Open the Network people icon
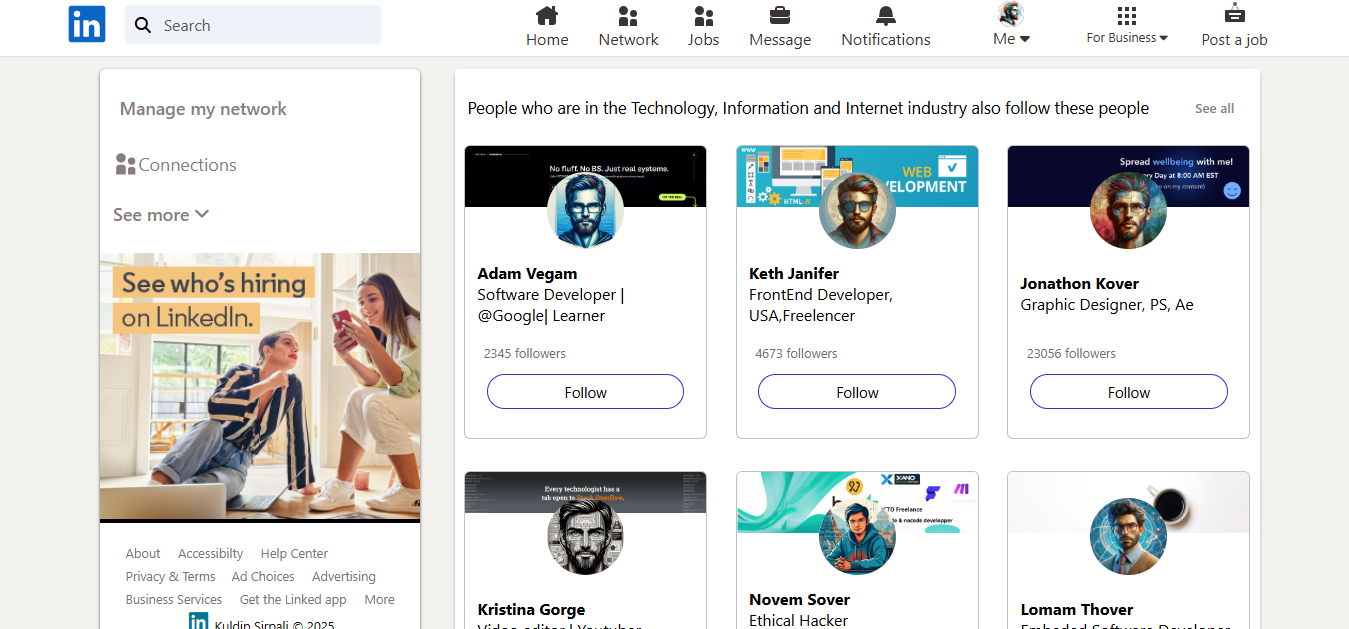This screenshot has height=629, width=1349. pyautogui.click(x=628, y=16)
